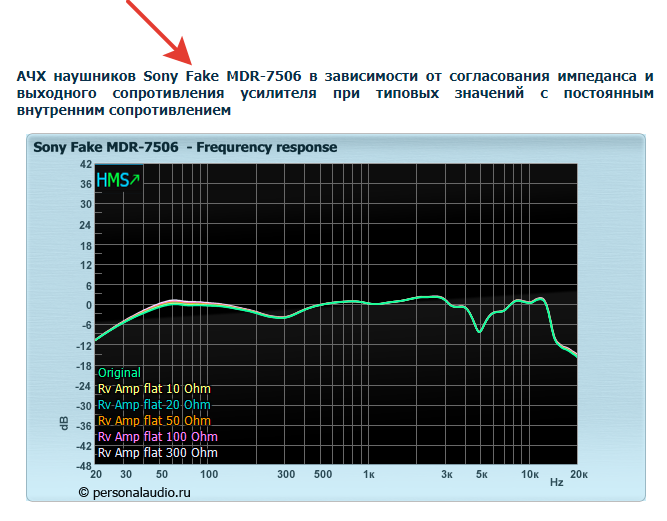
Task: Click the -48 value on the dB axis
Action: point(84,466)
